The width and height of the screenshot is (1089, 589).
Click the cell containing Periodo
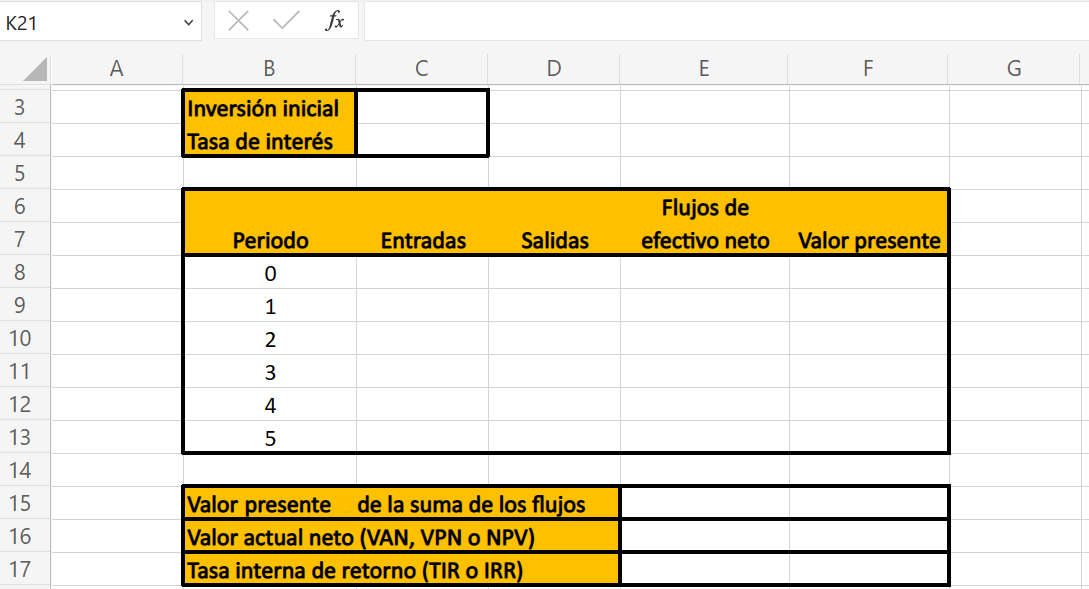pos(268,240)
